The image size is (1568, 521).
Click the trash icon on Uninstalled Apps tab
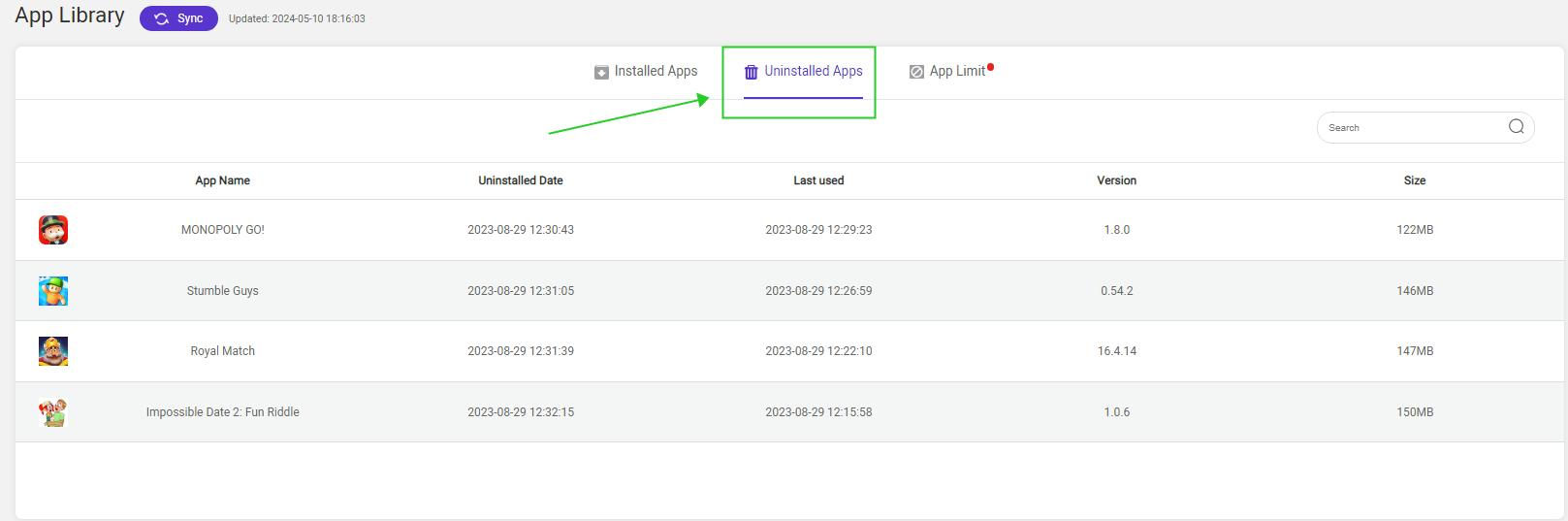click(751, 72)
